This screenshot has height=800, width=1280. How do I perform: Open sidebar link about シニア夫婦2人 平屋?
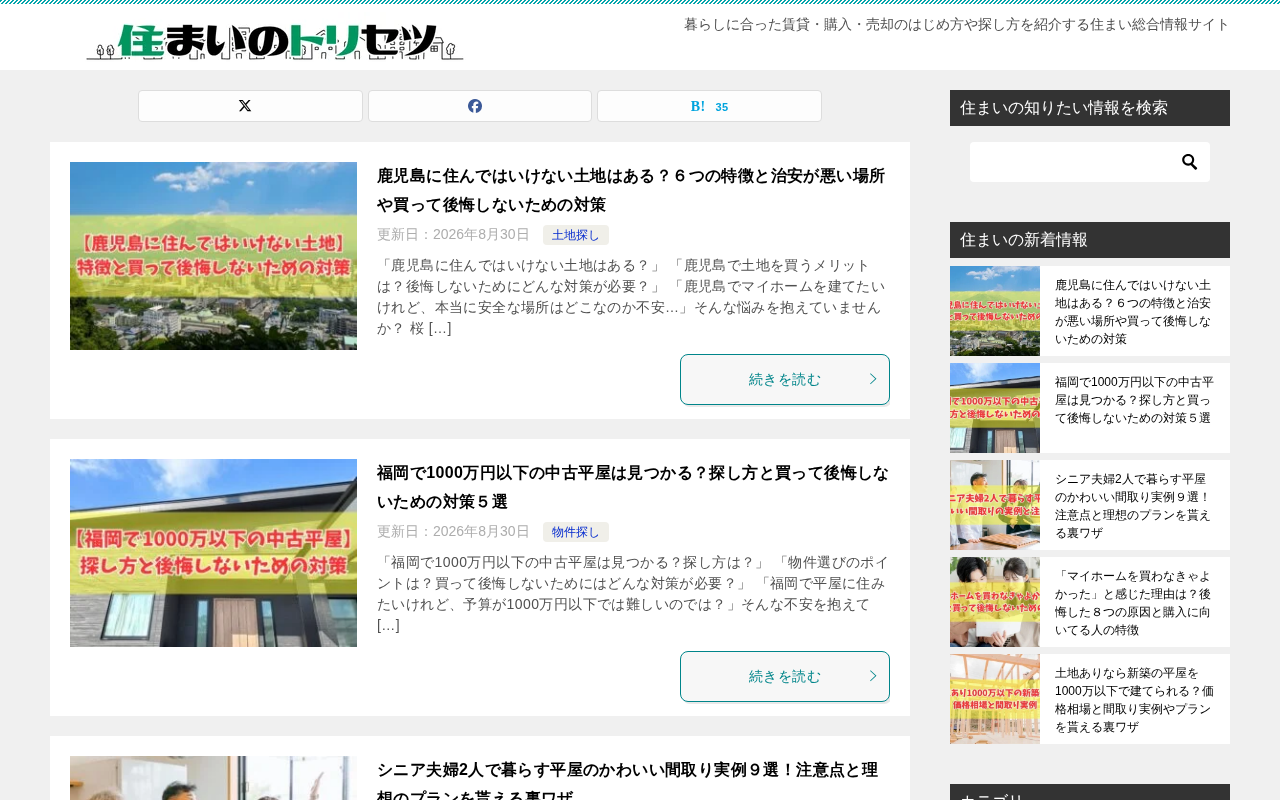pos(1134,505)
